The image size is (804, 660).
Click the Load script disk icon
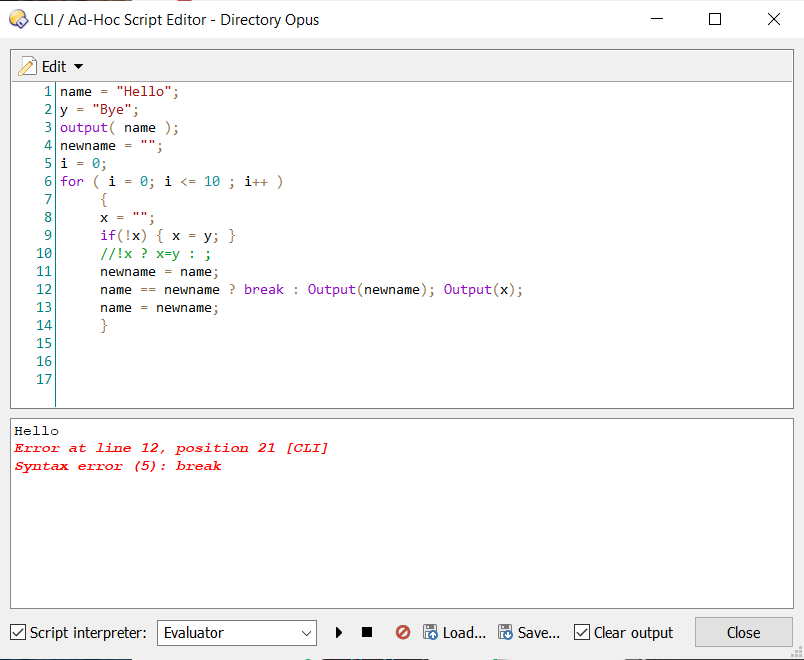(x=431, y=633)
